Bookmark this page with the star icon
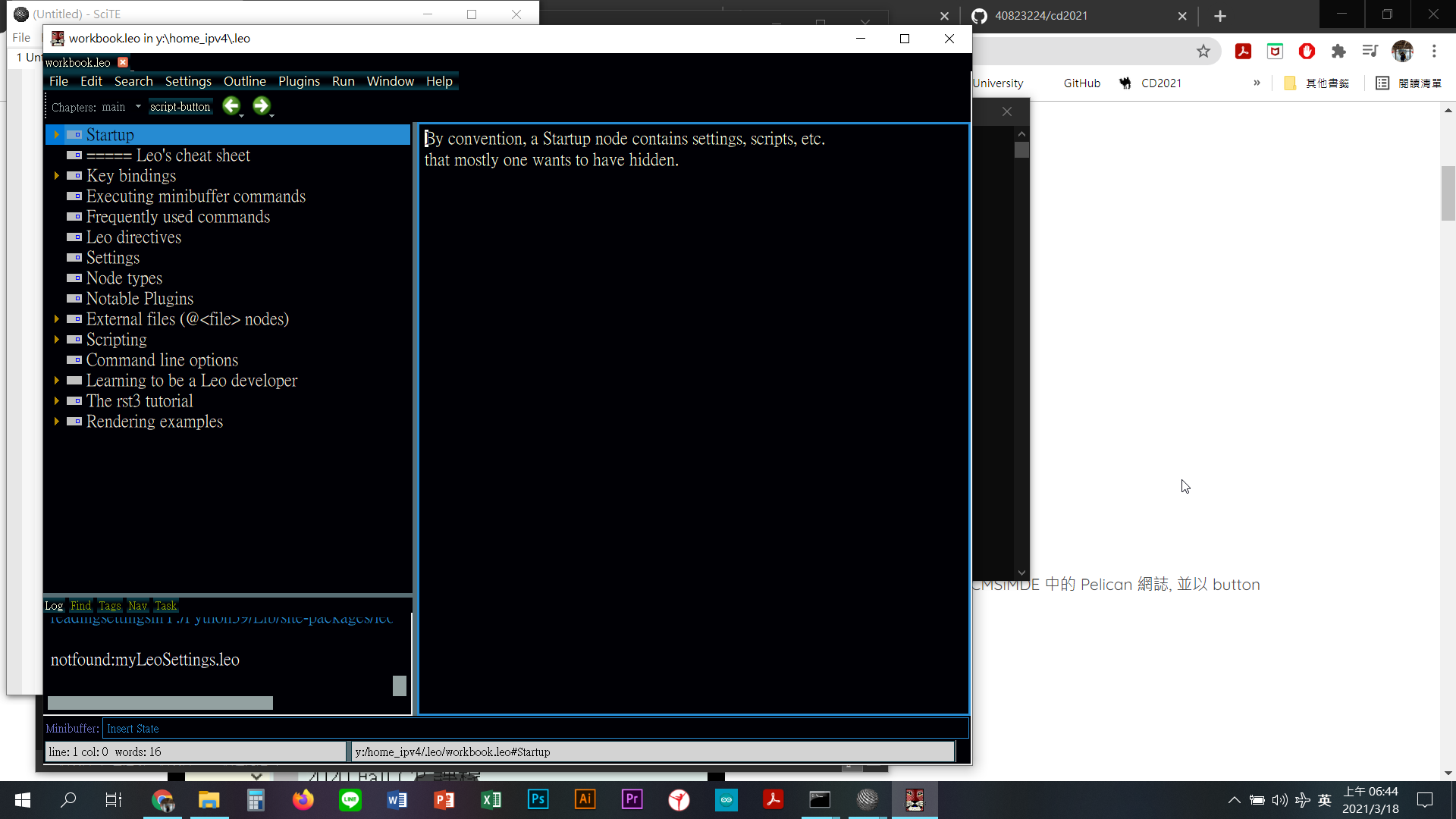The image size is (1456, 819). (x=1203, y=52)
